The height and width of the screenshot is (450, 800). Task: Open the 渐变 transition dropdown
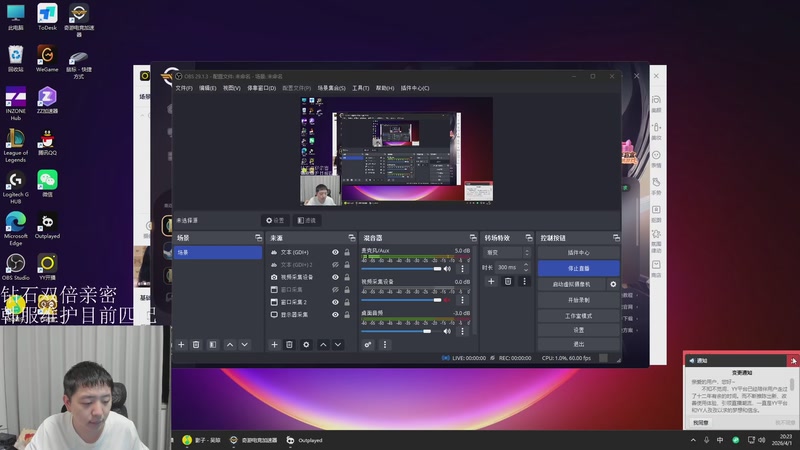point(507,252)
